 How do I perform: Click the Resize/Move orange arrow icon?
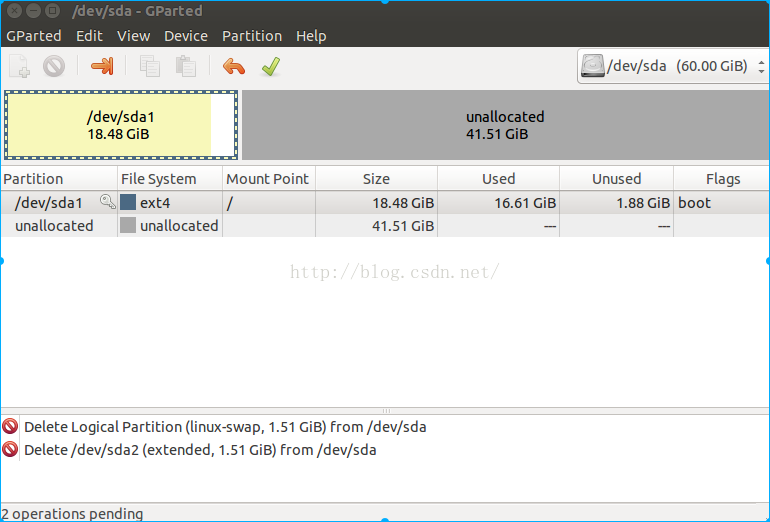pyautogui.click(x=102, y=66)
